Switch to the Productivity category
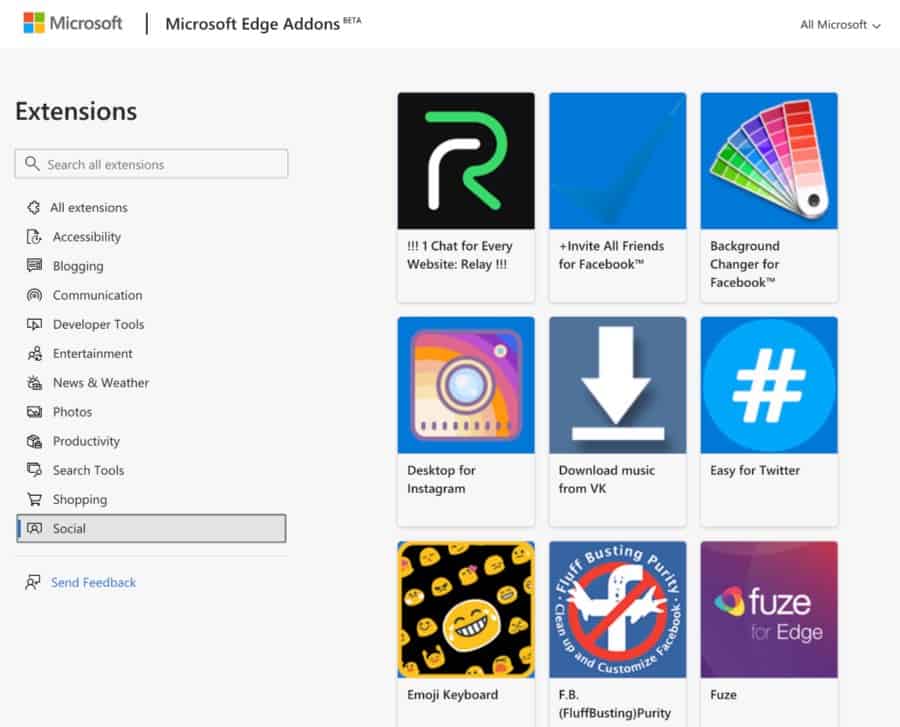 click(86, 441)
